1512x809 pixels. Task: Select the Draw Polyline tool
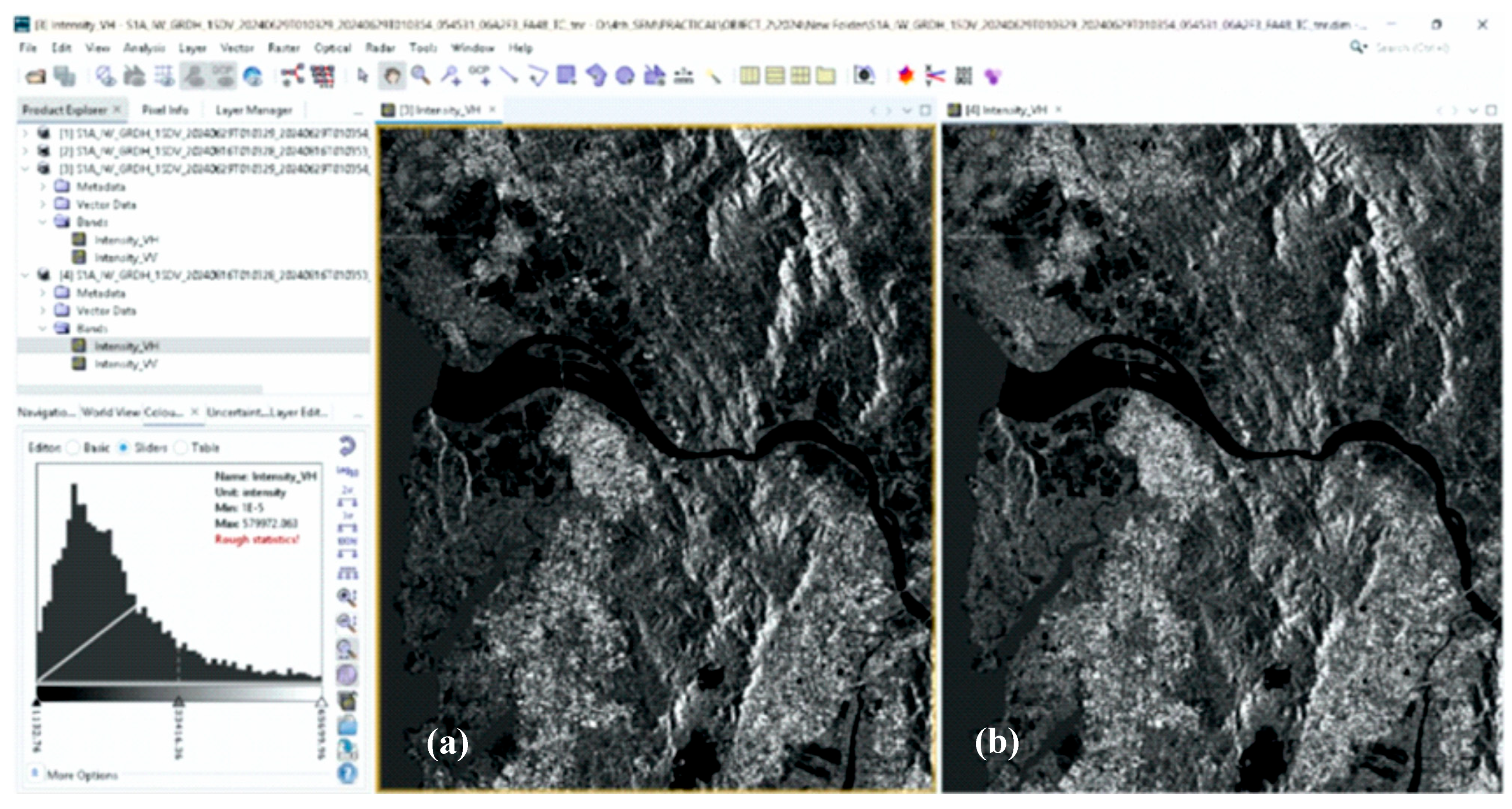(x=538, y=76)
